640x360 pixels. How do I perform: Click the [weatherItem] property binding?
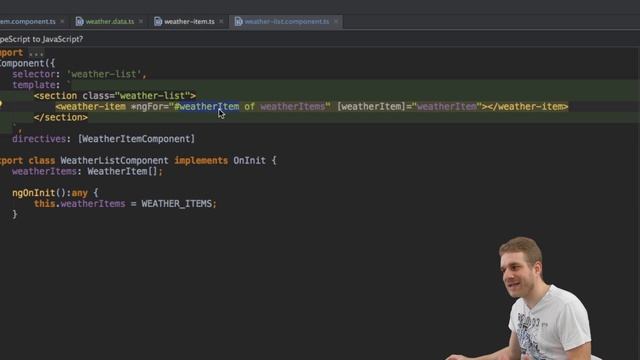coord(371,107)
